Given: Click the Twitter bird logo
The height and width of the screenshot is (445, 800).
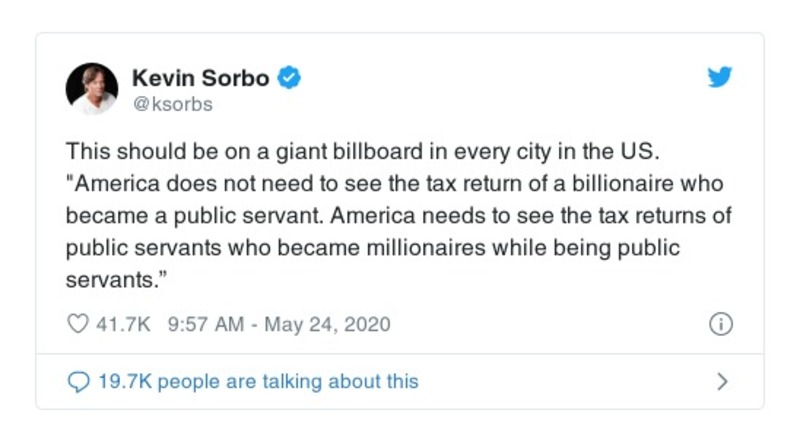Looking at the screenshot, I should 719,78.
